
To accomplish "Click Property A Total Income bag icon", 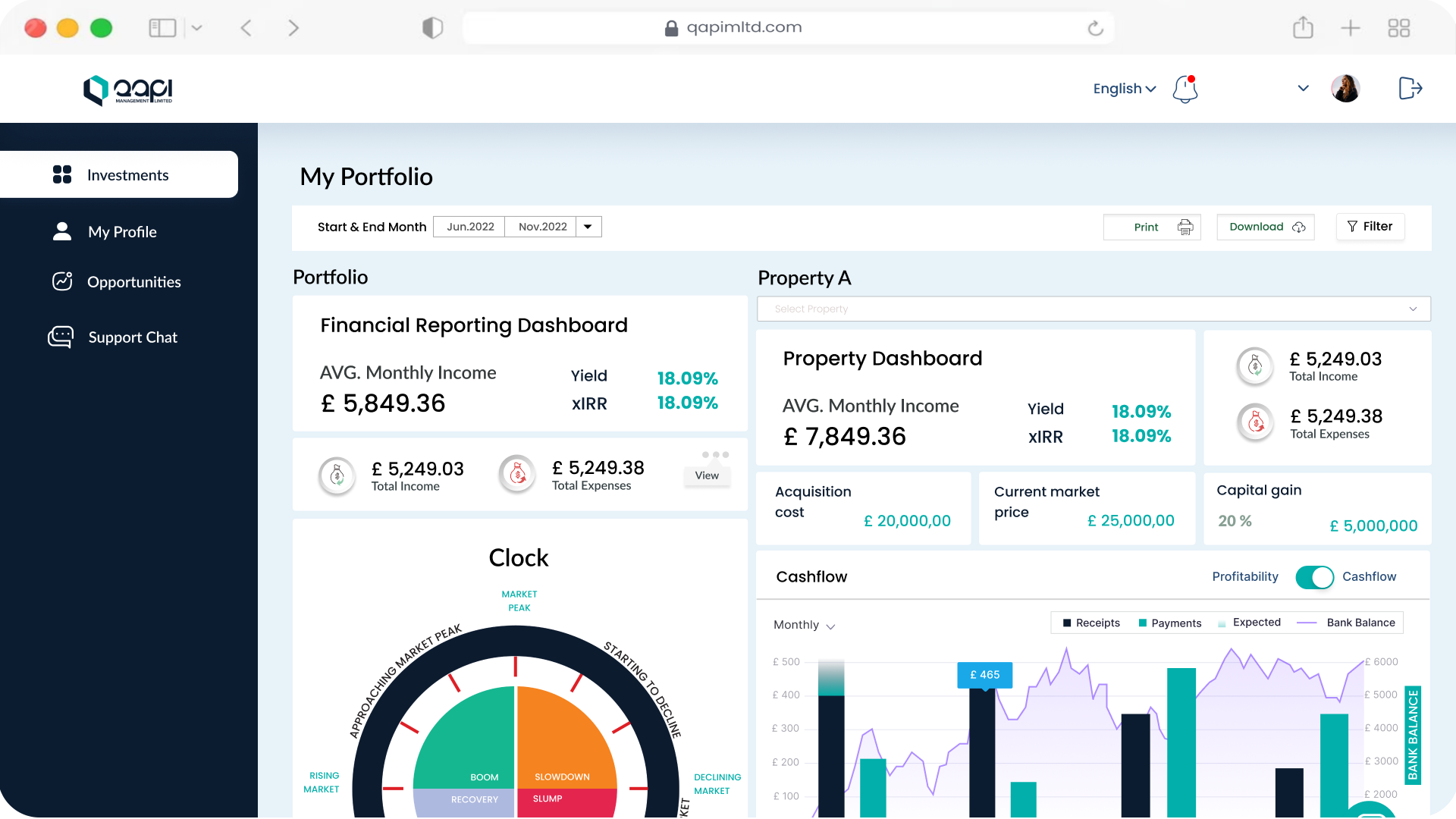I will pyautogui.click(x=1255, y=367).
